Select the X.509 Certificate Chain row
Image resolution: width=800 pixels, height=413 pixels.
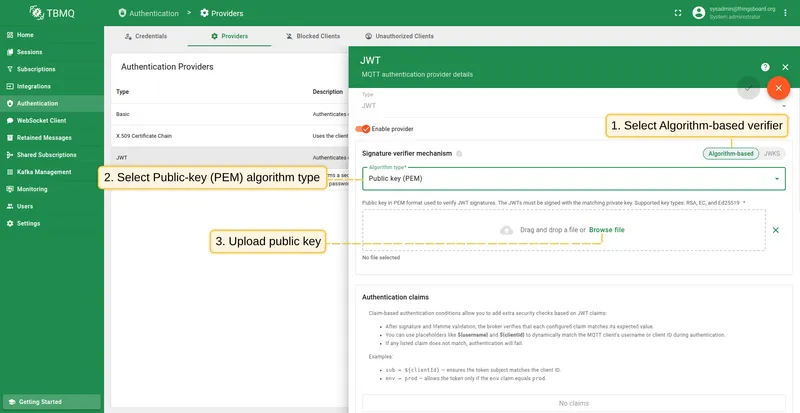pyautogui.click(x=230, y=136)
